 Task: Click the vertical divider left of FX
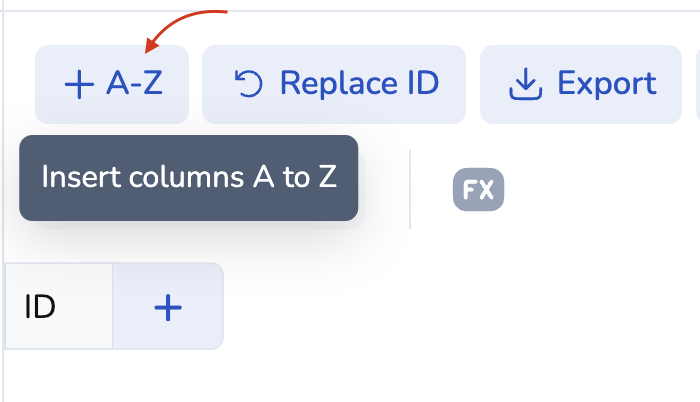pos(410,189)
